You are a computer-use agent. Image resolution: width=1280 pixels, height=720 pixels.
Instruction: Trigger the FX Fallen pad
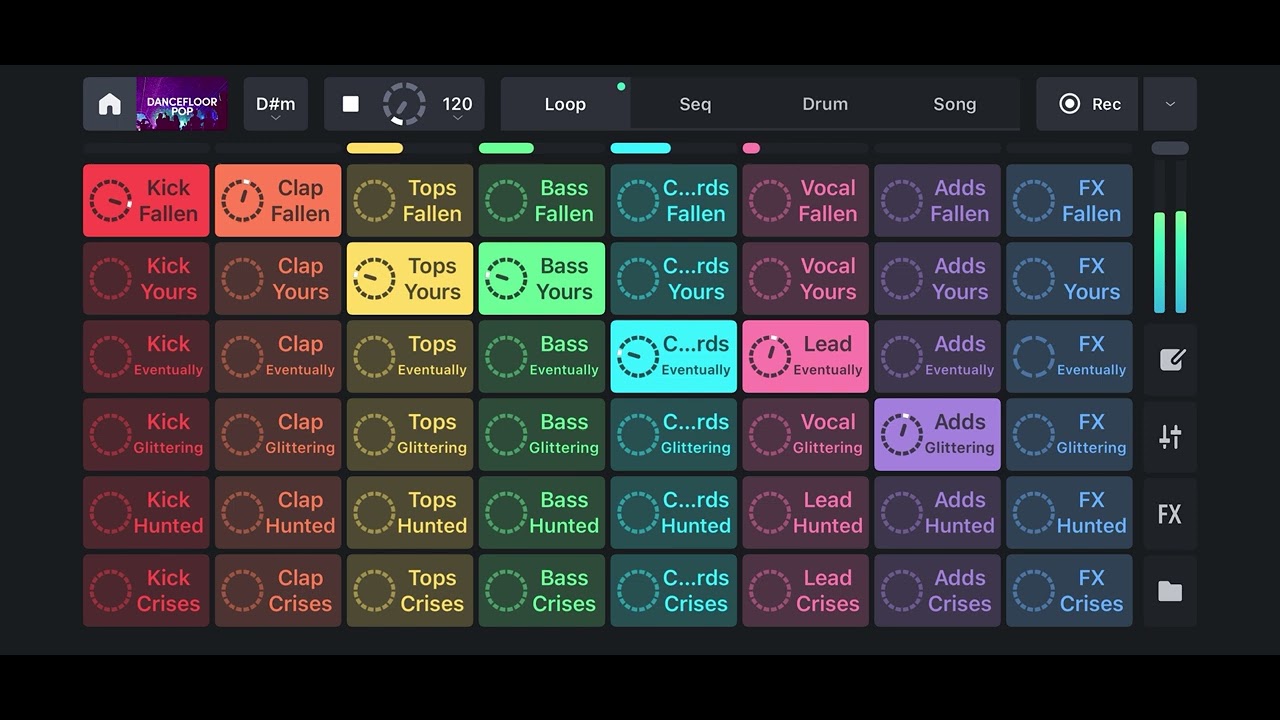tap(1070, 201)
